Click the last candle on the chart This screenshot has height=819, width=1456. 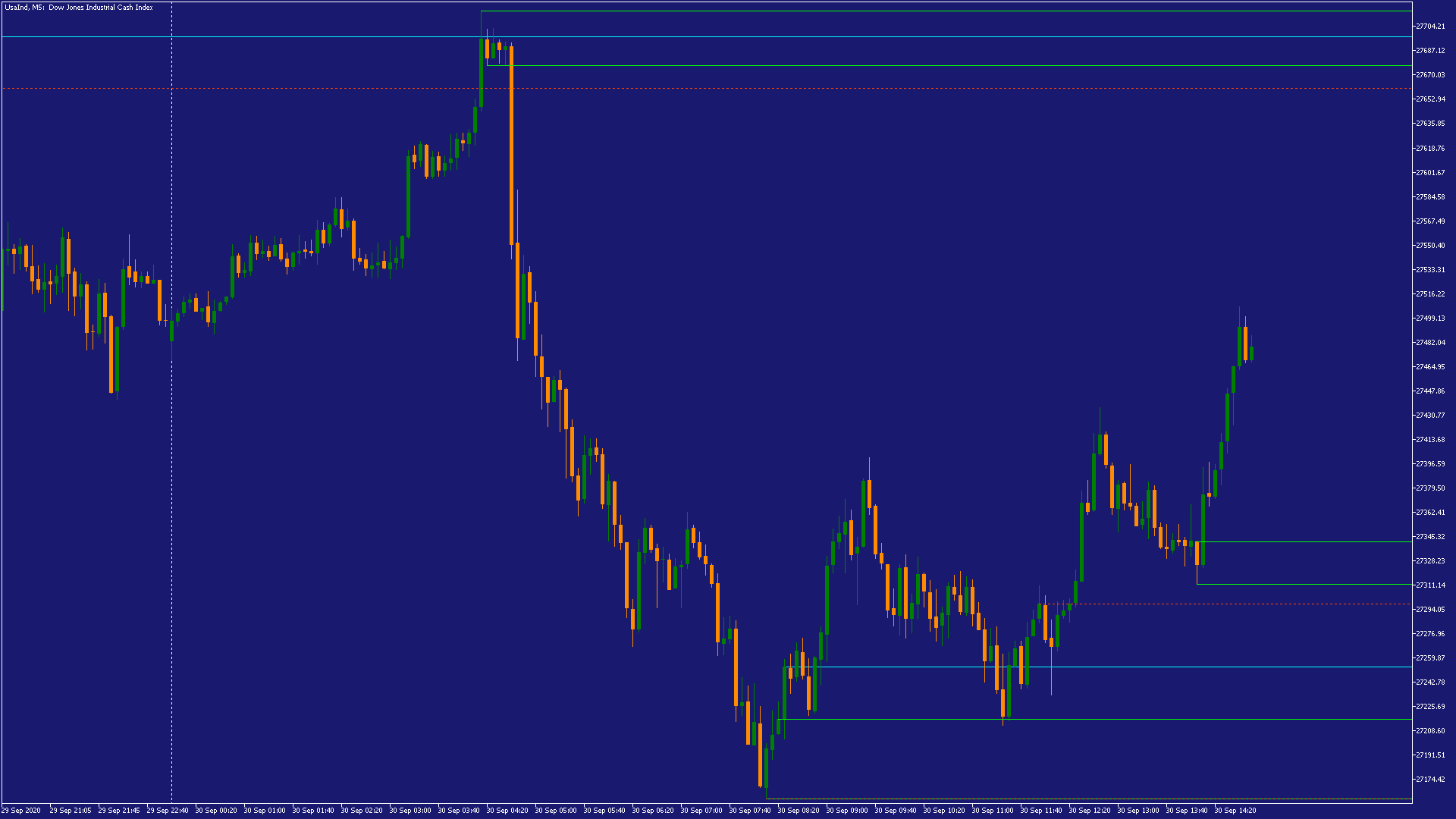(x=1251, y=353)
